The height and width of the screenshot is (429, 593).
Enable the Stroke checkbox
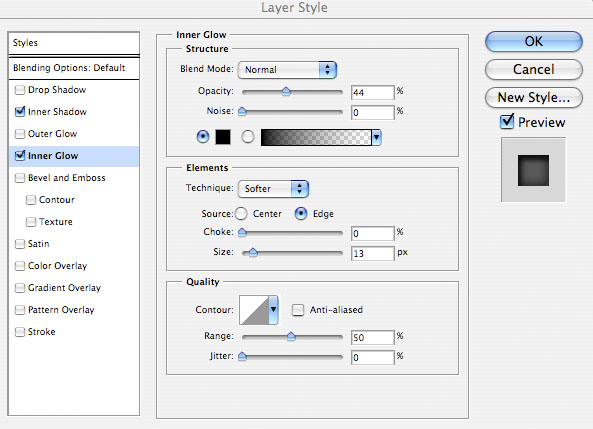[20, 332]
